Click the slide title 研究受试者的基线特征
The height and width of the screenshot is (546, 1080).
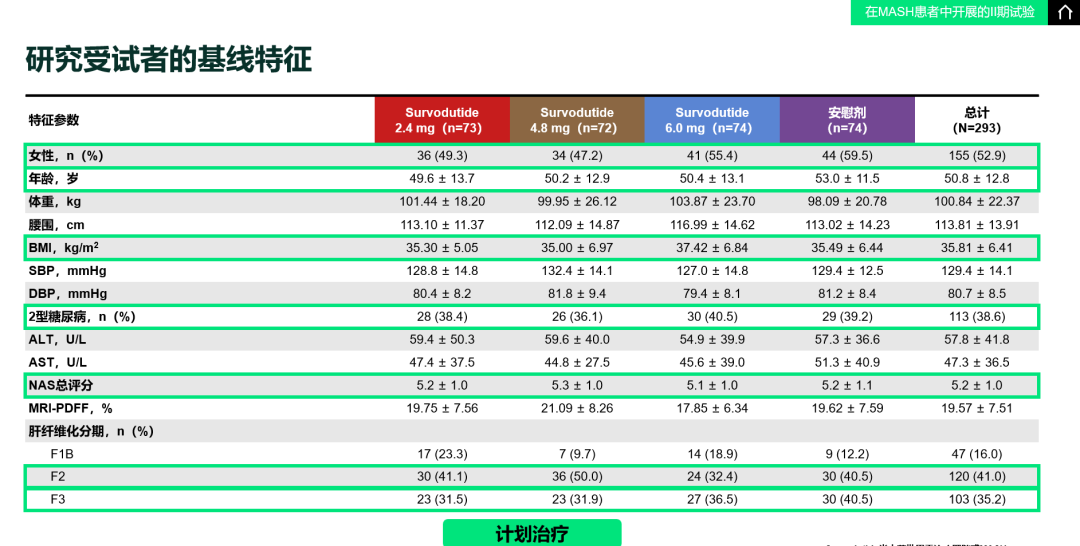pyautogui.click(x=169, y=60)
